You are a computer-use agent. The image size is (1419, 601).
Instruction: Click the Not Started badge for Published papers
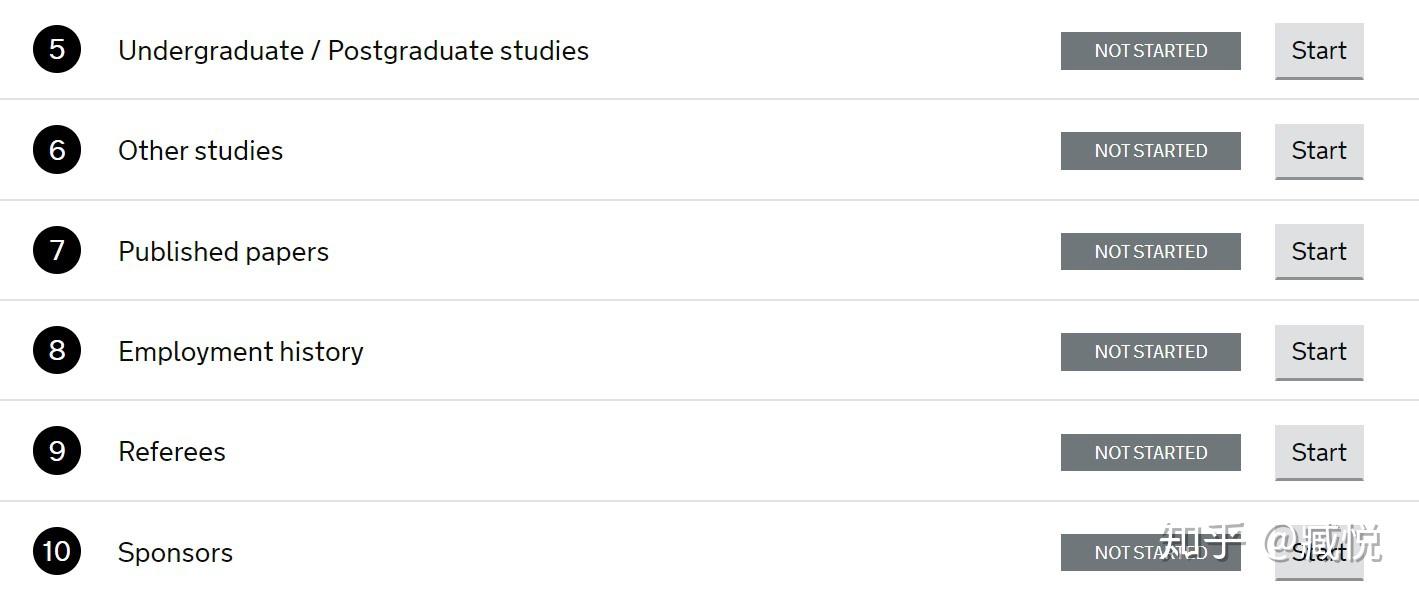(1150, 252)
